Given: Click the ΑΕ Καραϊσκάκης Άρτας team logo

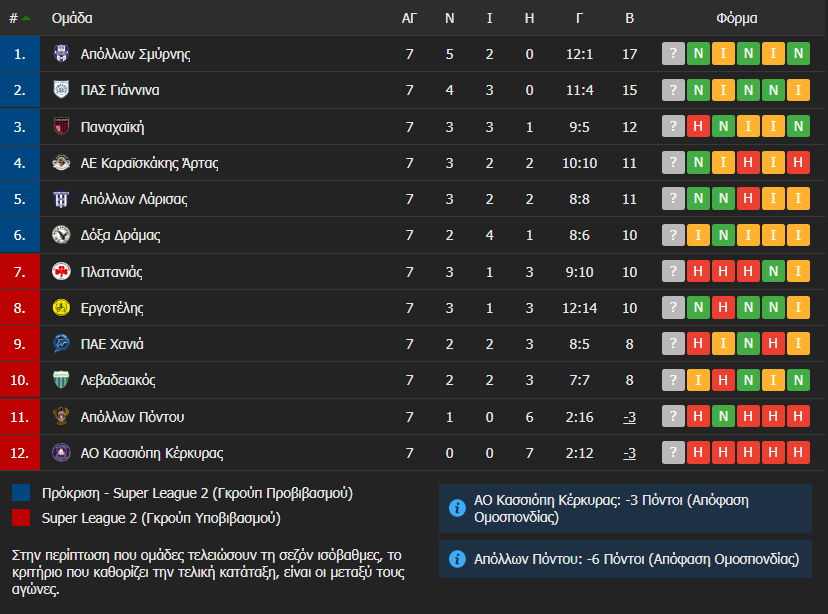Looking at the screenshot, I should 62,163.
